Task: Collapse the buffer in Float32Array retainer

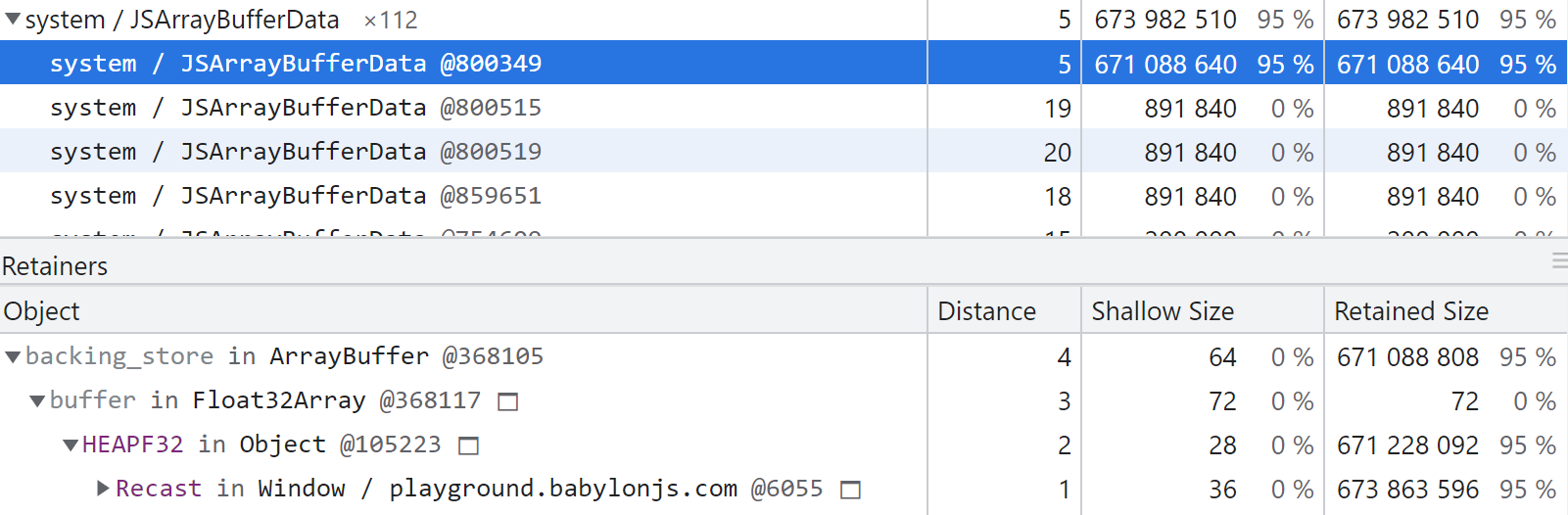Action: pyautogui.click(x=37, y=401)
